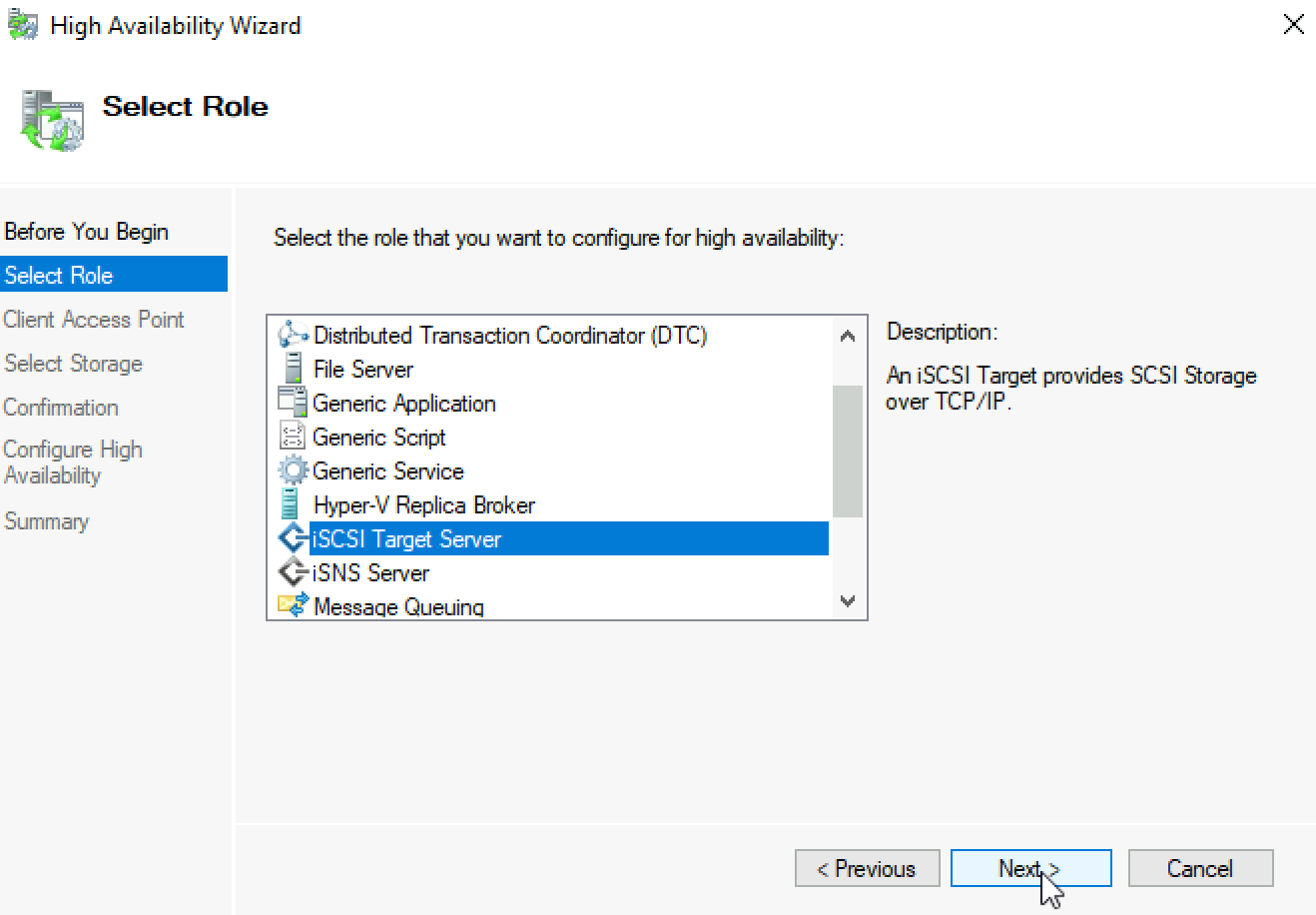1316x915 pixels.
Task: Click the iSNS Server icon
Action: pos(293,572)
